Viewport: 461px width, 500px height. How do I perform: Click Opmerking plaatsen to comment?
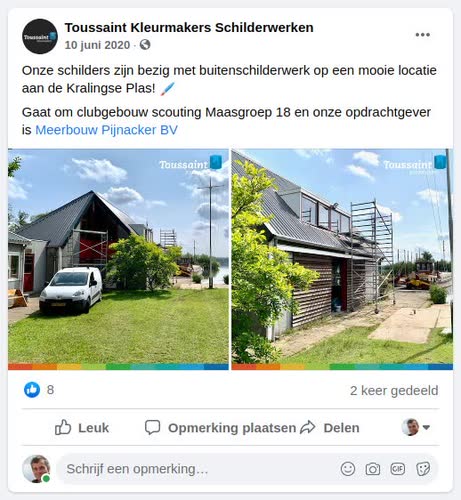[220, 428]
